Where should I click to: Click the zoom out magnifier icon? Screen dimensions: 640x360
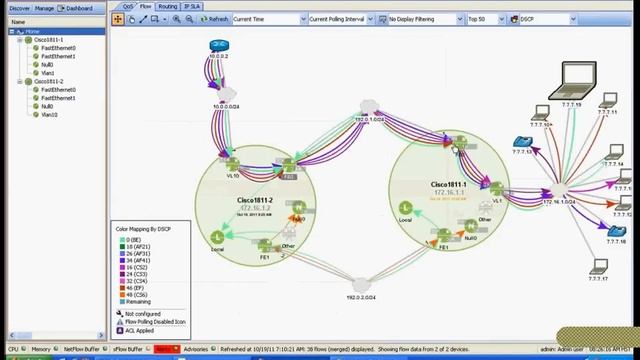[x=189, y=19]
